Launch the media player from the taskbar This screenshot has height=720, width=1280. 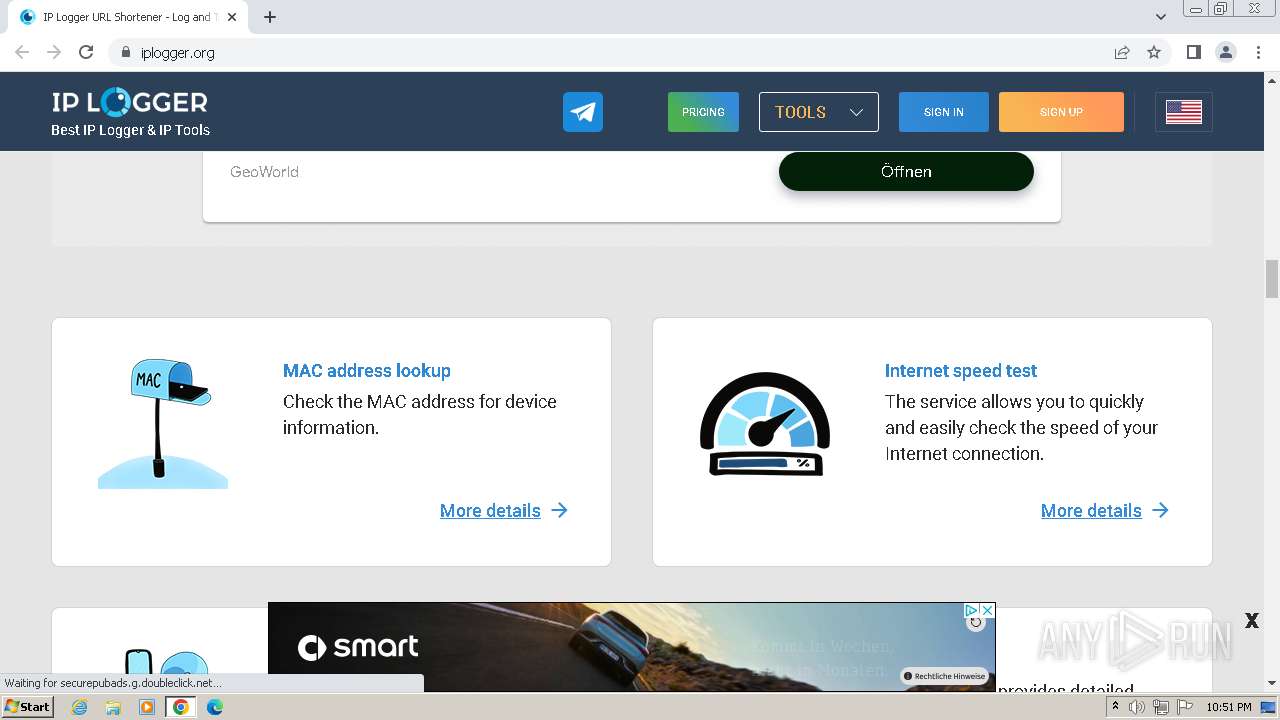pos(147,707)
